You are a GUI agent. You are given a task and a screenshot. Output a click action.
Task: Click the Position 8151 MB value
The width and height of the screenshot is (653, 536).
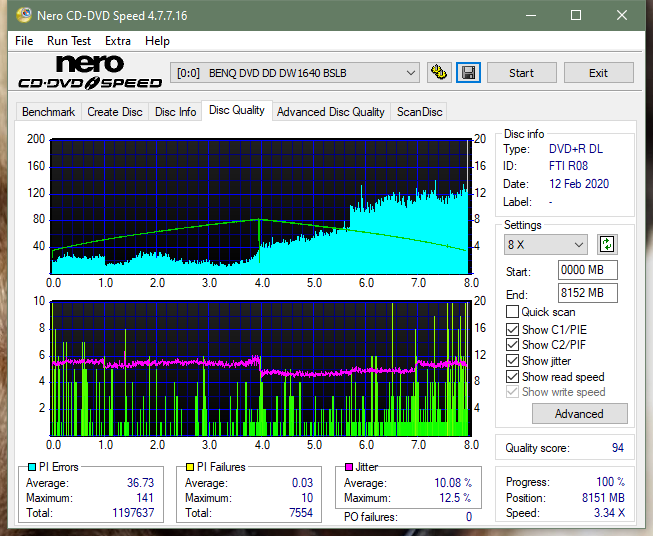pos(603,498)
